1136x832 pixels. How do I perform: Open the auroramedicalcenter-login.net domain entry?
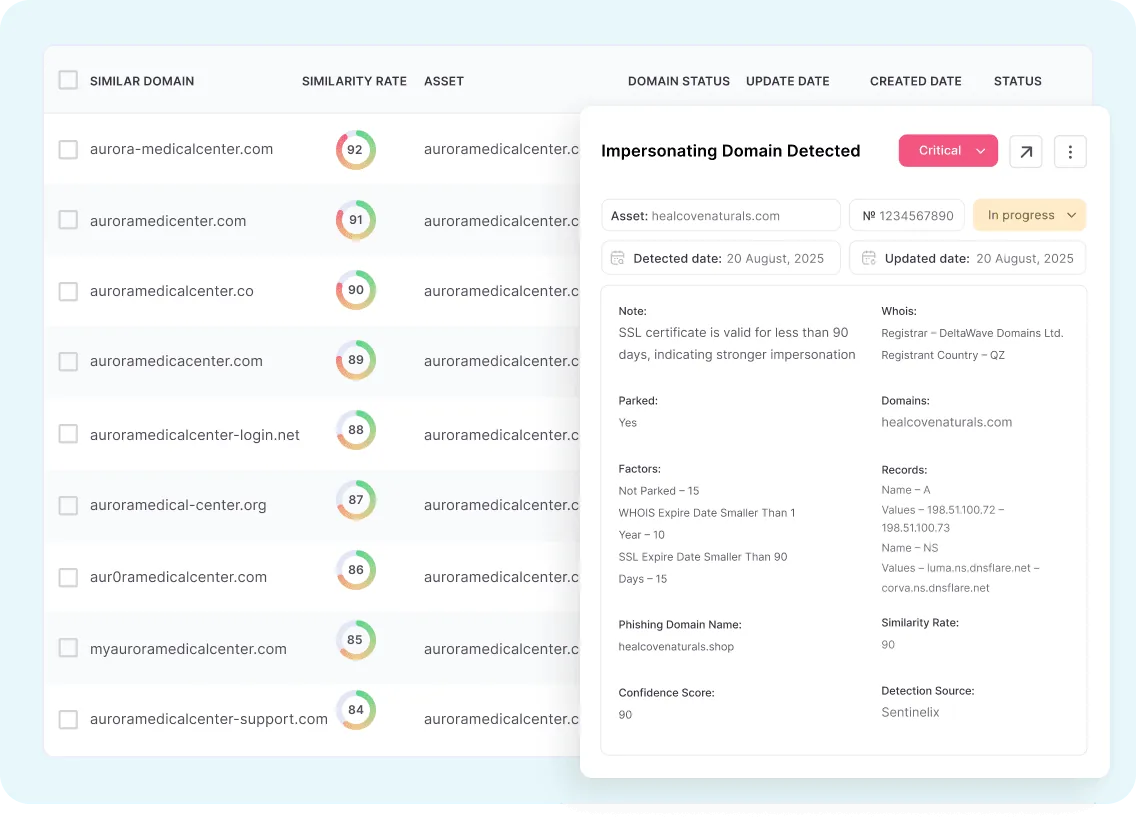pyautogui.click(x=195, y=435)
